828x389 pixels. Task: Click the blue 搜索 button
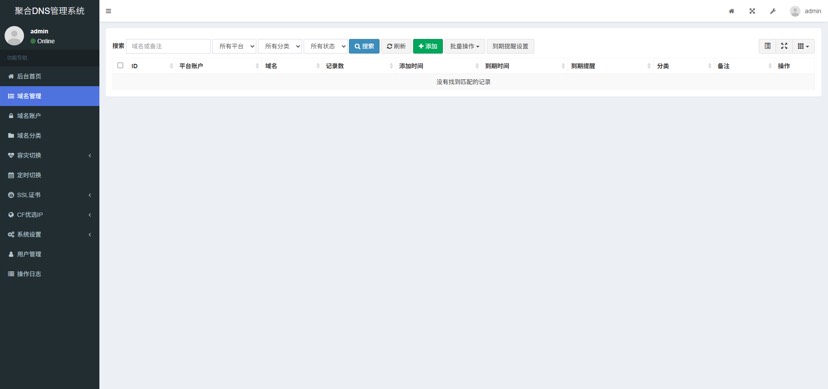(x=364, y=46)
